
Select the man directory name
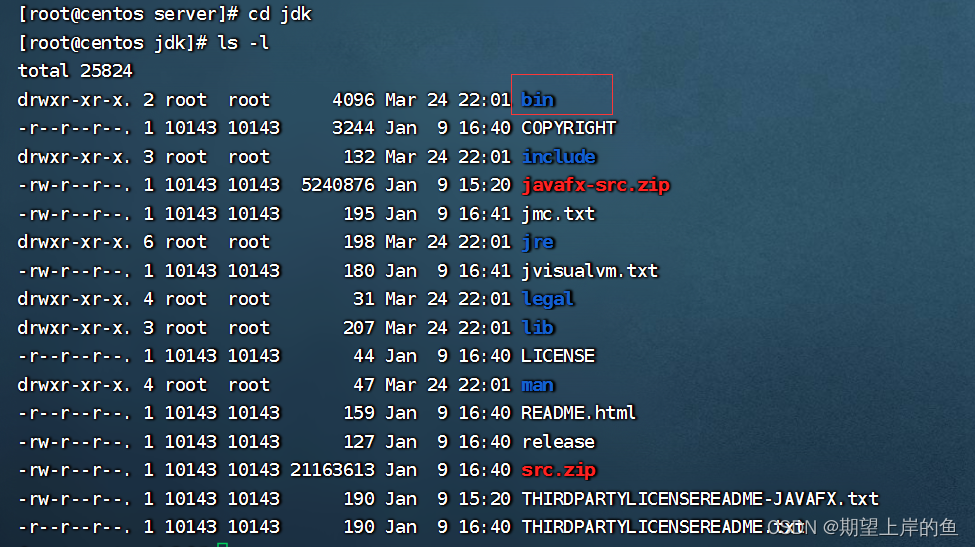coord(537,385)
